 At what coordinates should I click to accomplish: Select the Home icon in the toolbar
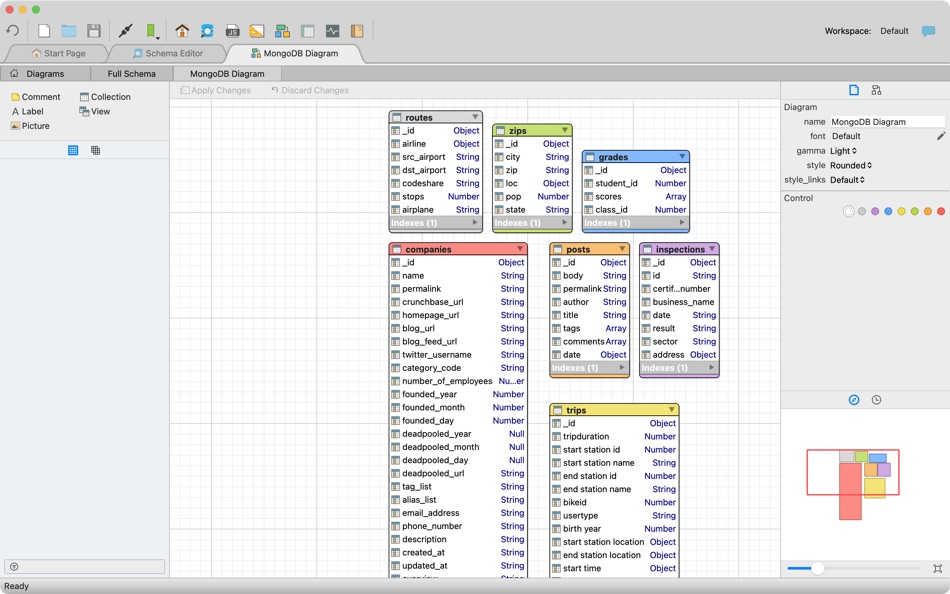(x=181, y=30)
